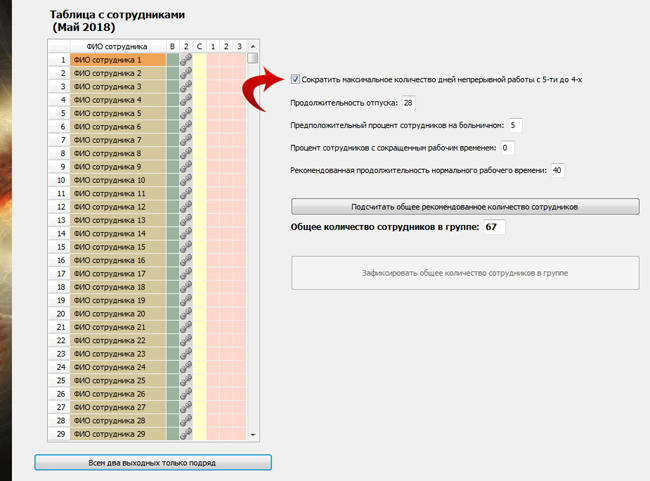Image resolution: width=650 pixels, height=481 pixels.
Task: Click chain link icon in employee row 16
Action: pyautogui.click(x=186, y=260)
